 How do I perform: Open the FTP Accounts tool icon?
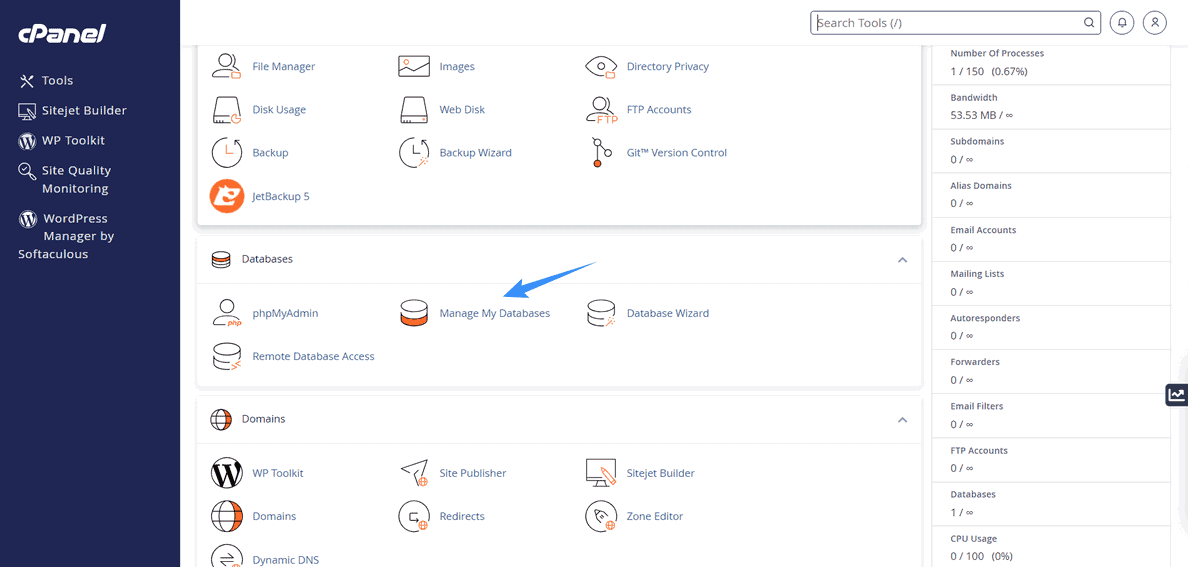(x=602, y=109)
